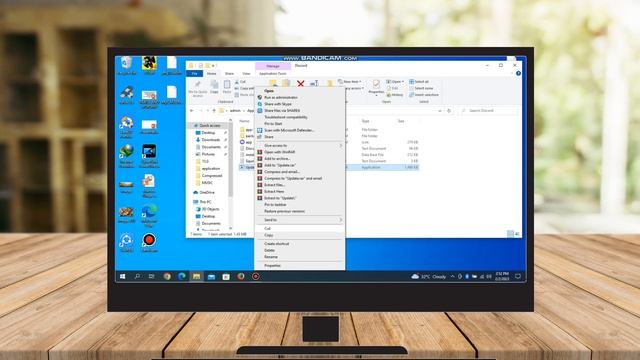
Task: Click History in the ribbon
Action: [x=395, y=95]
